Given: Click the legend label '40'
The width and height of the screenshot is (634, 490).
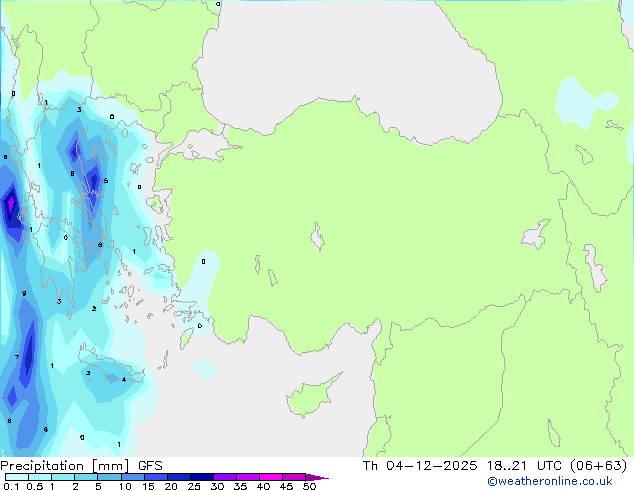Looking at the screenshot, I should point(263,486).
